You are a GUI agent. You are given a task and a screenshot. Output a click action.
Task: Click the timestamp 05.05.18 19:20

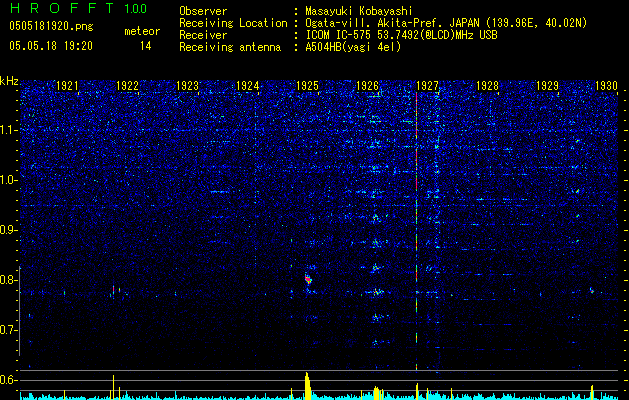tap(51, 46)
